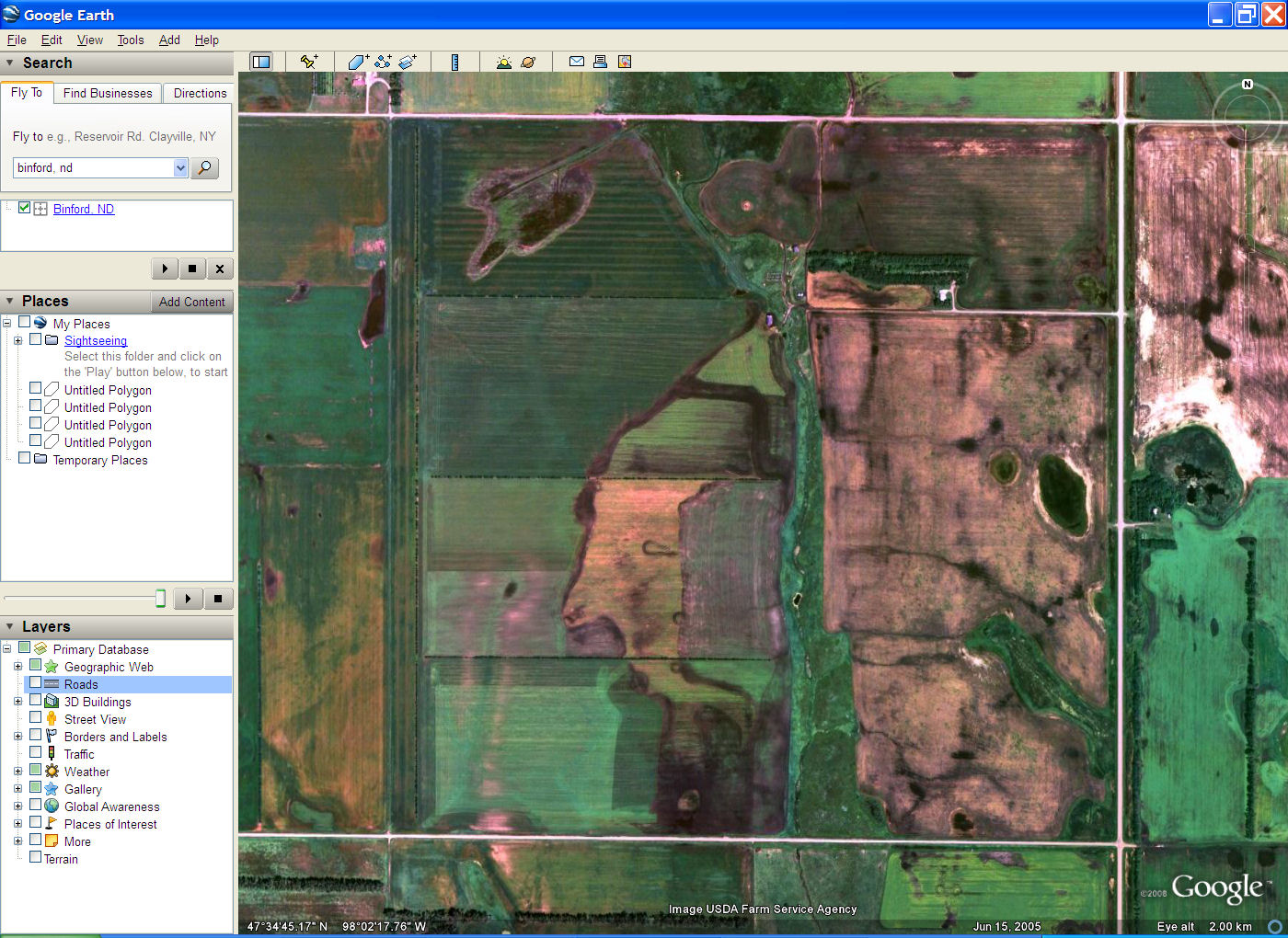This screenshot has width=1288, height=938.
Task: Check the first Untitled Polygon checkbox
Action: pos(36,389)
